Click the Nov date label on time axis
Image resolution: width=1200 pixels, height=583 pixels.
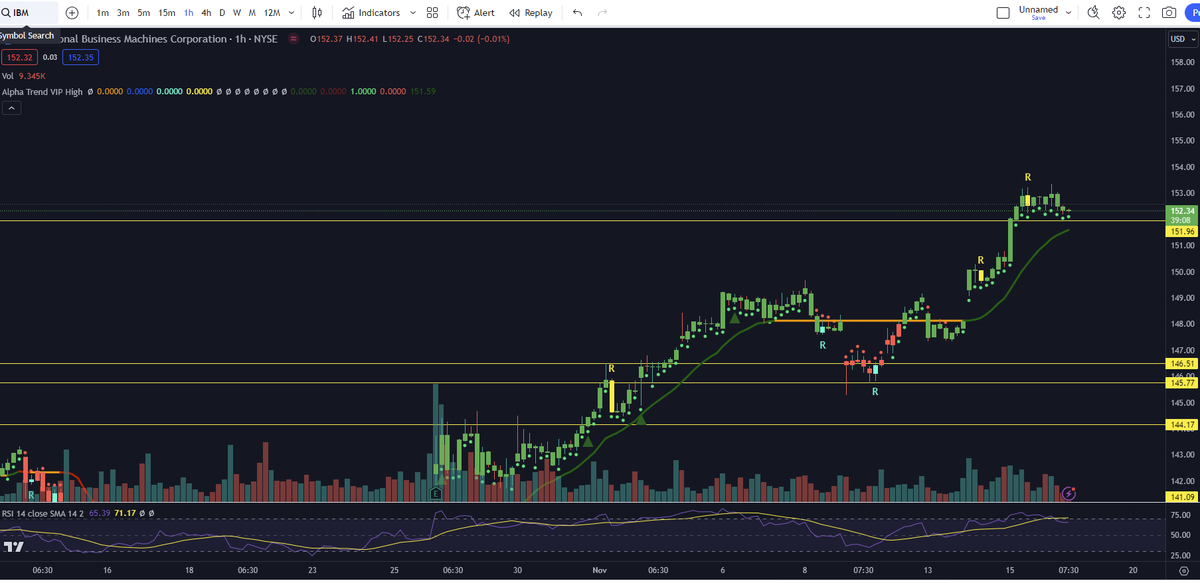click(x=599, y=570)
